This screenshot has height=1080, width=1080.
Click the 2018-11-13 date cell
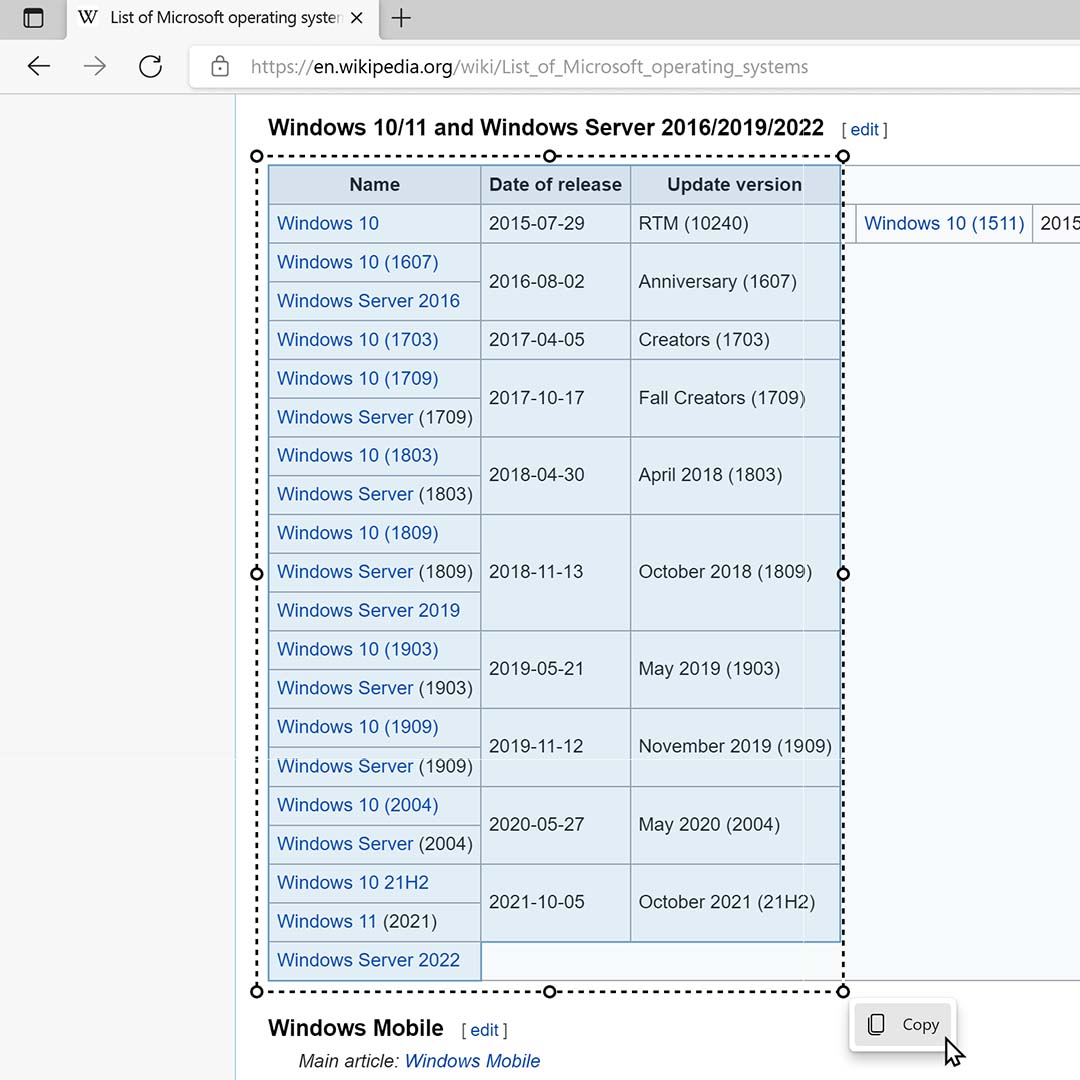click(x=555, y=572)
